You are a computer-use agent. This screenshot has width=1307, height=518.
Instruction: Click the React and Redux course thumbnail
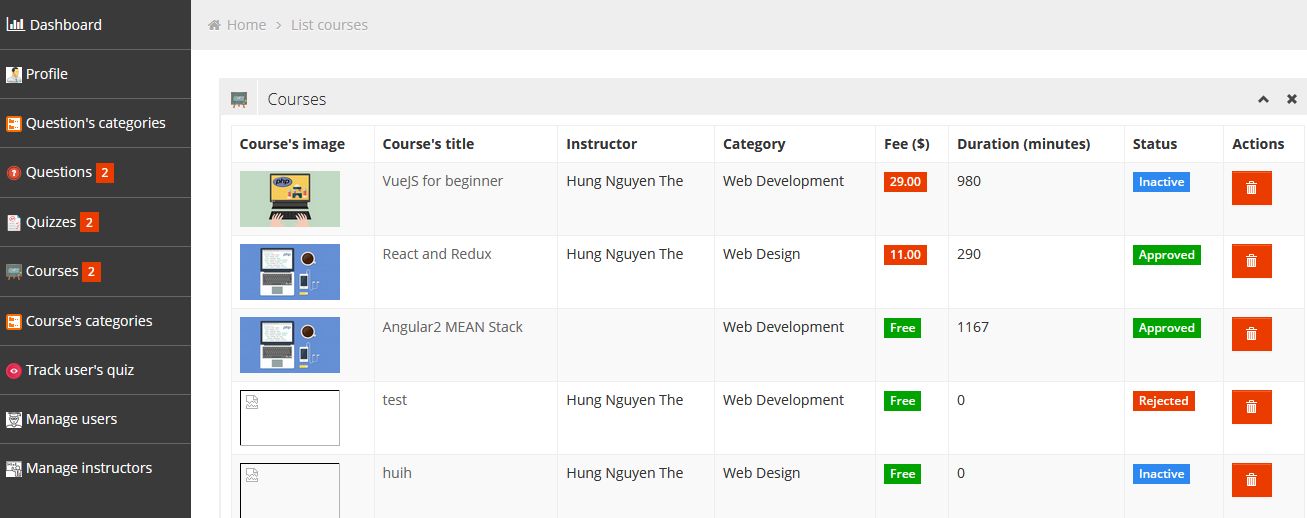[290, 272]
